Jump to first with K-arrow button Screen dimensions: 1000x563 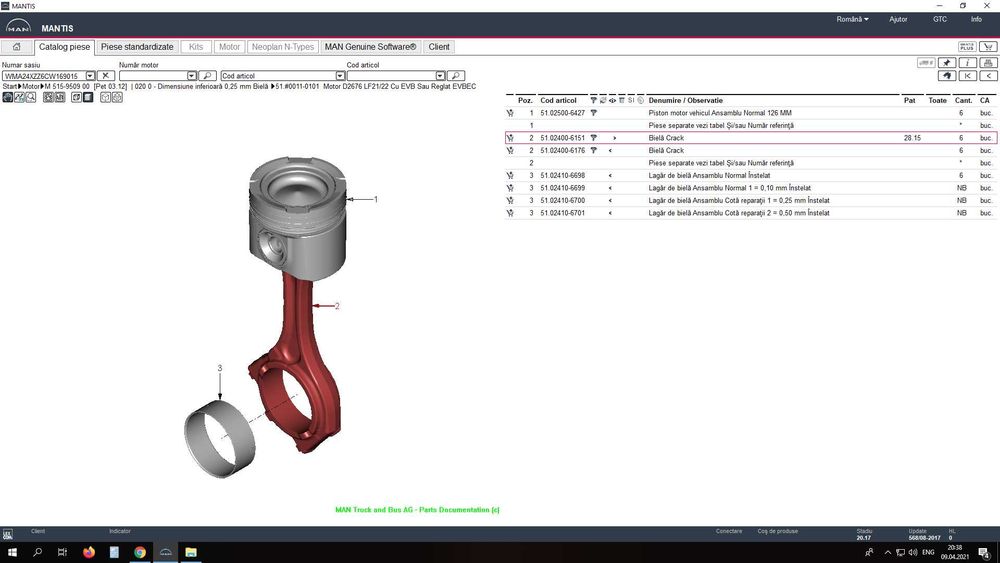coord(967,75)
